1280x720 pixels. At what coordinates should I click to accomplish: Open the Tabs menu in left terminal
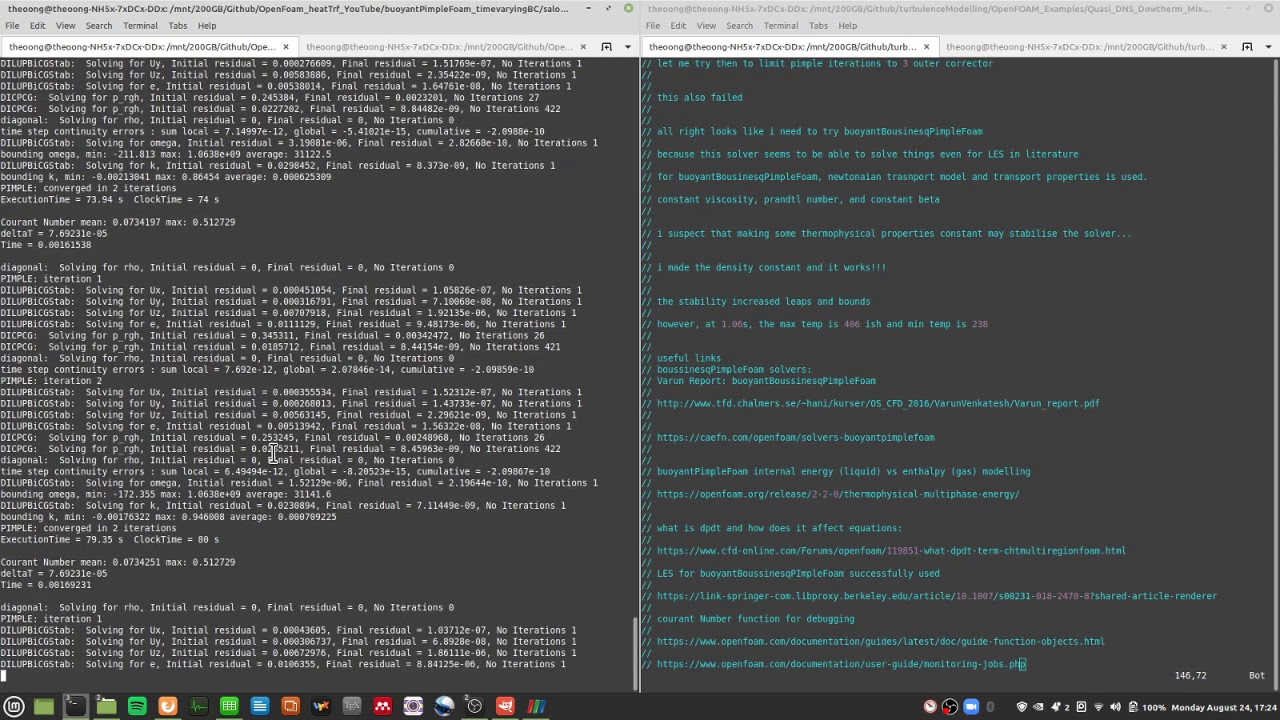[x=177, y=25]
